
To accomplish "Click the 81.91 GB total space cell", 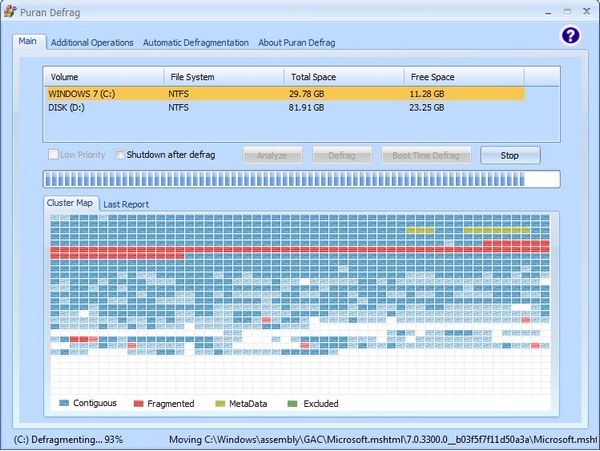I will point(306,107).
